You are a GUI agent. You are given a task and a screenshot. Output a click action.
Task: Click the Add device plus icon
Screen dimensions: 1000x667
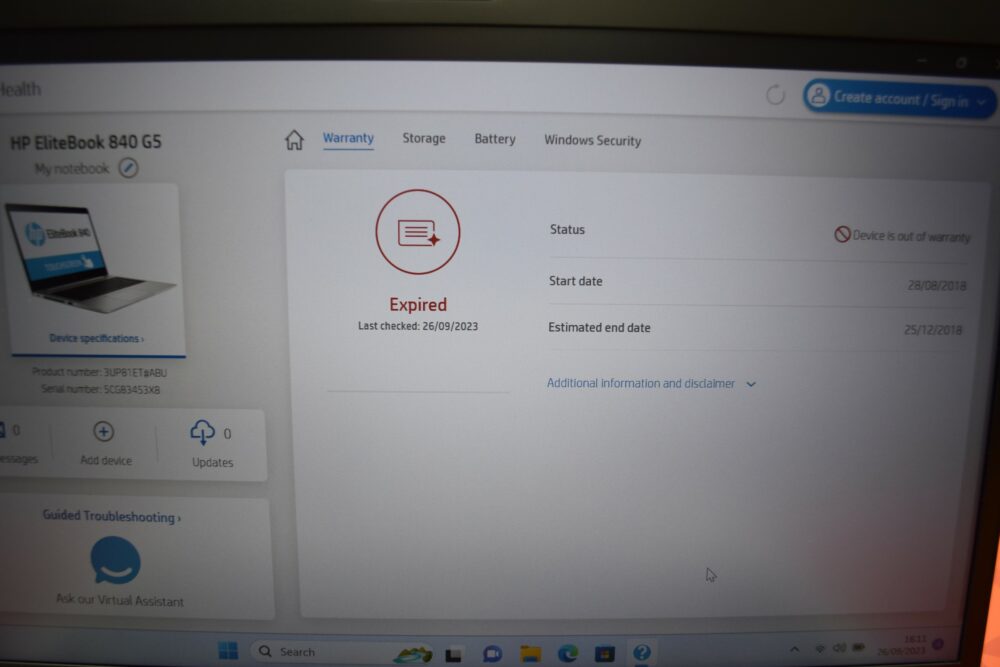point(103,432)
